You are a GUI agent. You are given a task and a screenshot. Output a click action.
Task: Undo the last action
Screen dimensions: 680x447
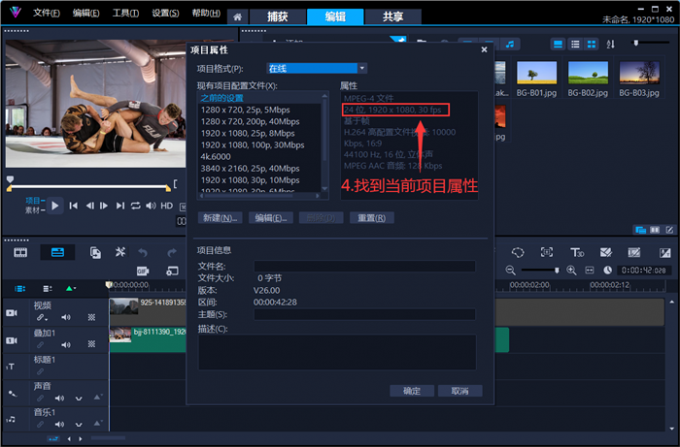tap(143, 252)
